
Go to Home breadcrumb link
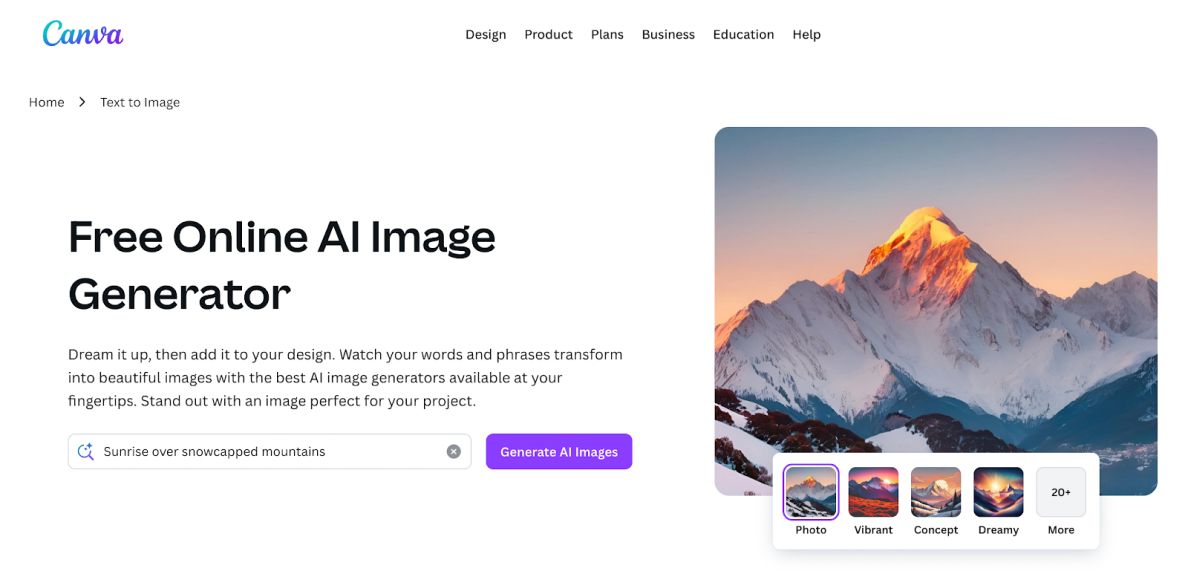click(x=46, y=102)
